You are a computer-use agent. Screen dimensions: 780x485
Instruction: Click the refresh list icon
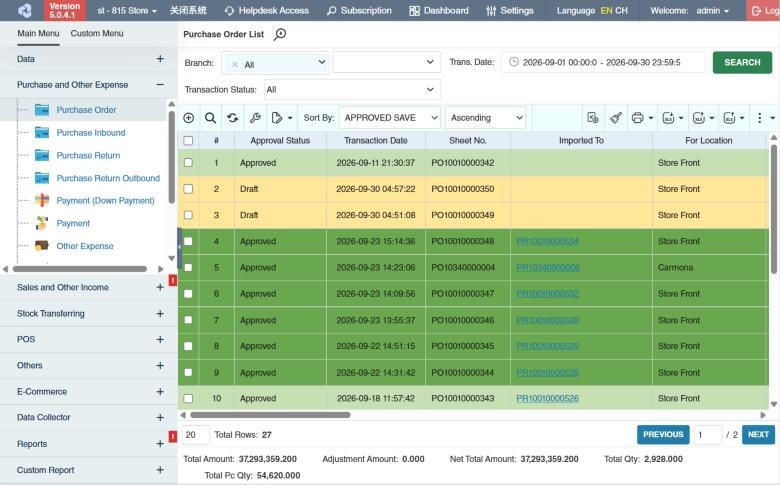(x=232, y=118)
